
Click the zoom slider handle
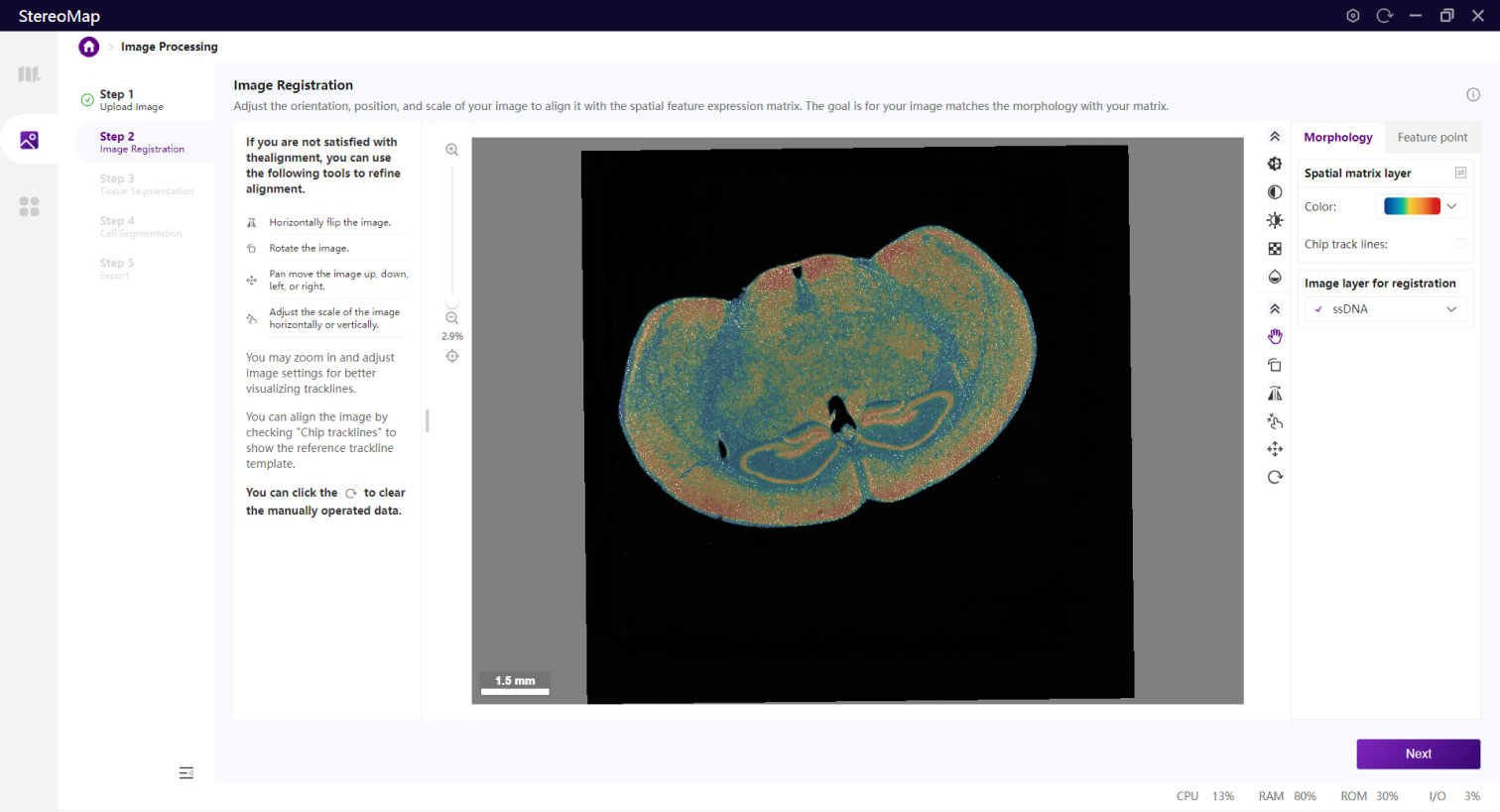[x=452, y=302]
